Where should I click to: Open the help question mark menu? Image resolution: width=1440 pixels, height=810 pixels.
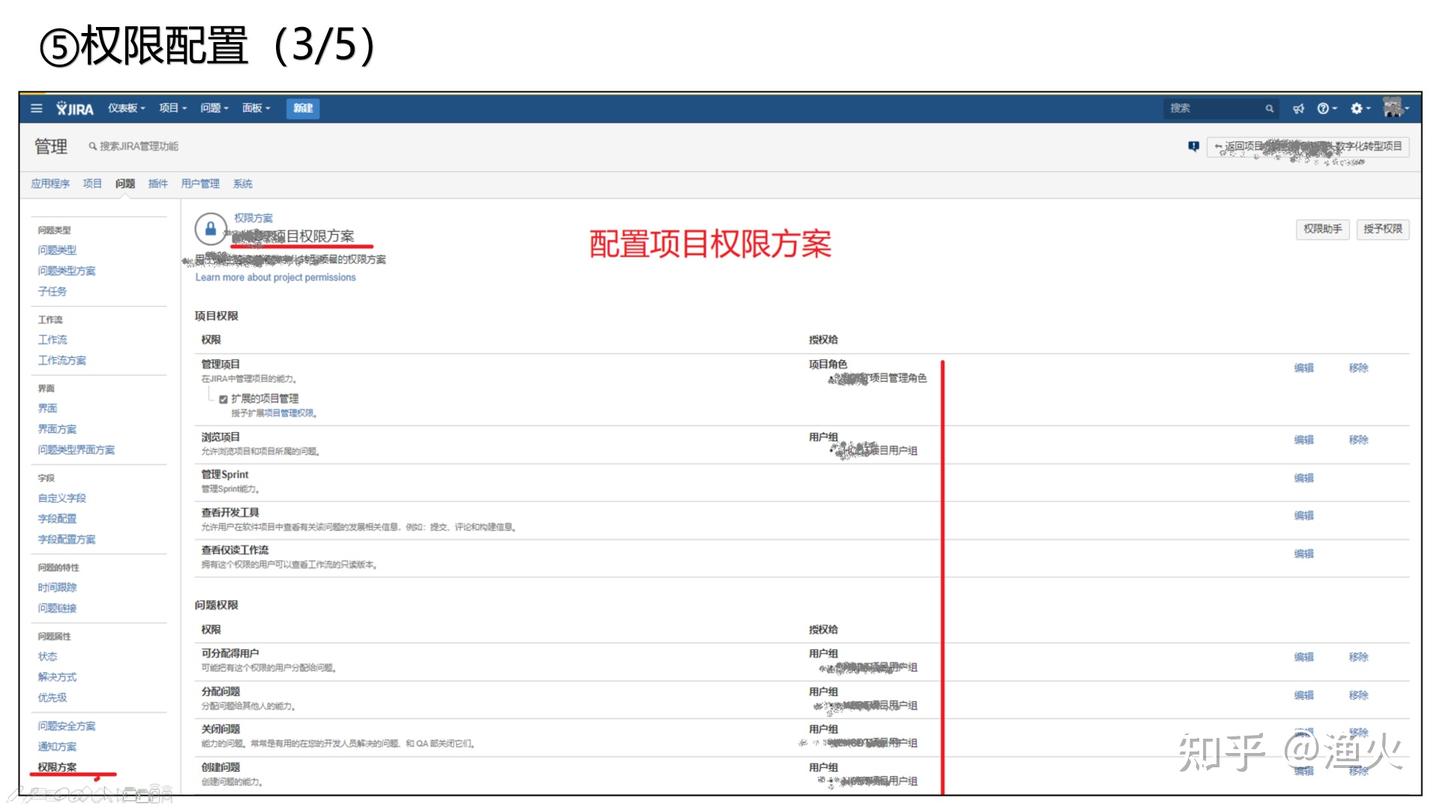(x=1326, y=108)
